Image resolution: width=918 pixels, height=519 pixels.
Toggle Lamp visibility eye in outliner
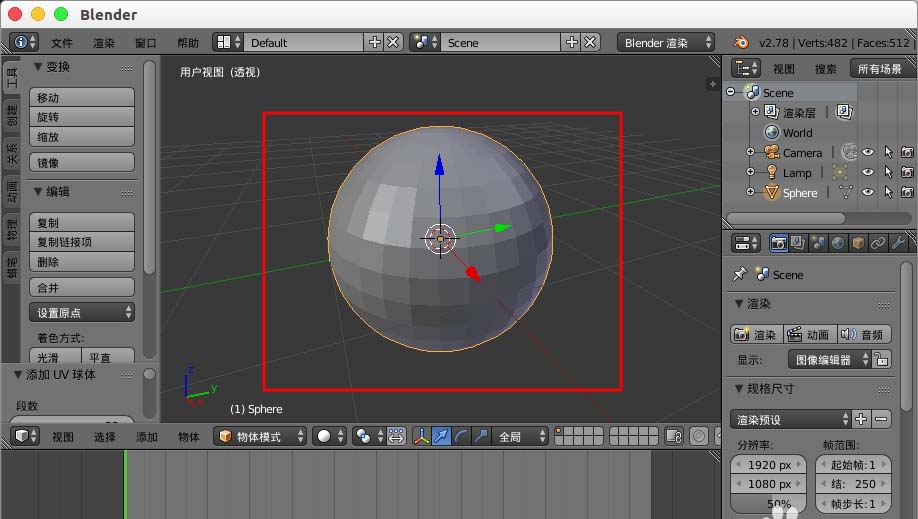868,172
